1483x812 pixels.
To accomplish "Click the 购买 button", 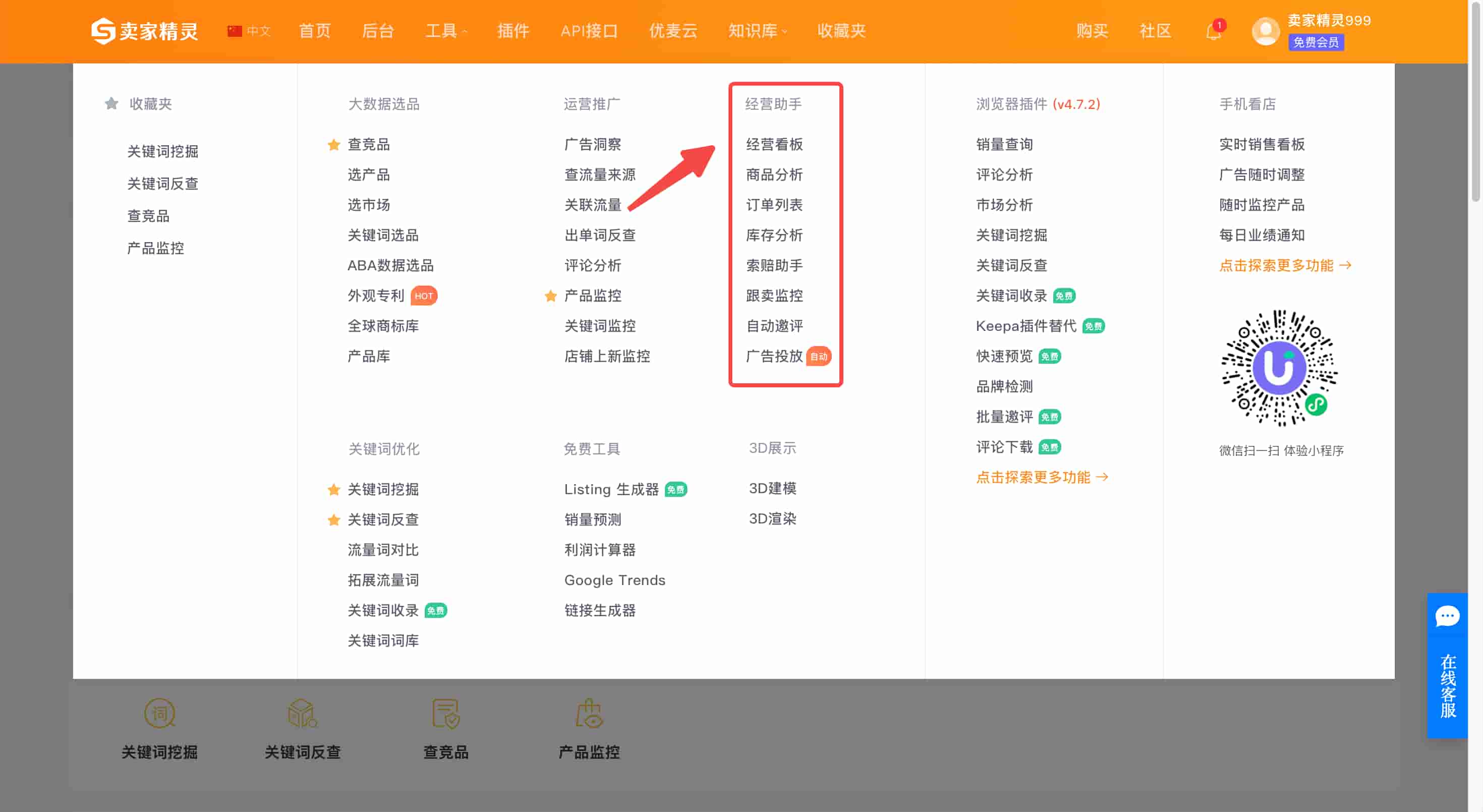I will [x=1092, y=31].
